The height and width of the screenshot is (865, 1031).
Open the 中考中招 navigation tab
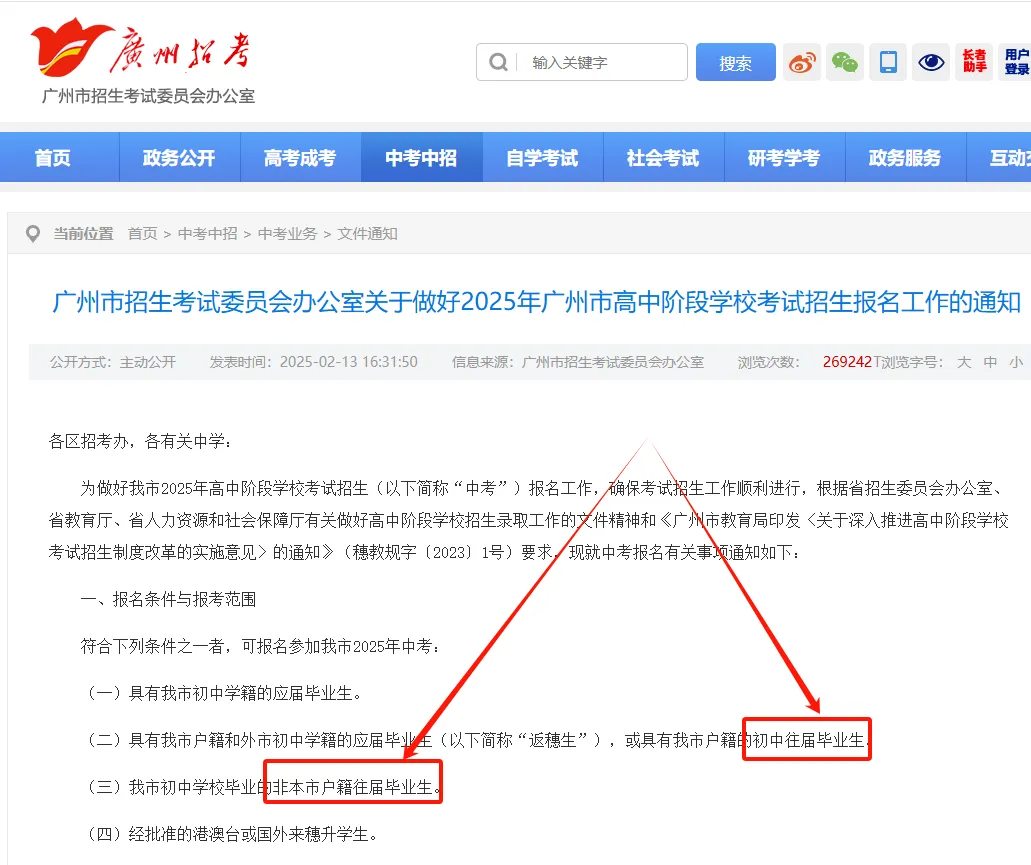tap(421, 158)
